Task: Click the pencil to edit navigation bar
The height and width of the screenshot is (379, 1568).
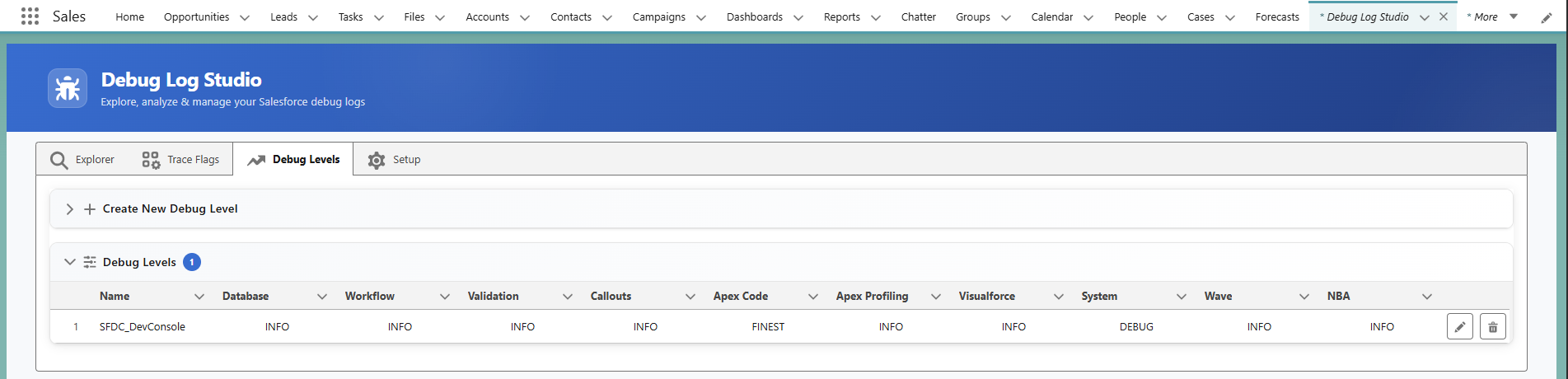Action: tap(1547, 17)
